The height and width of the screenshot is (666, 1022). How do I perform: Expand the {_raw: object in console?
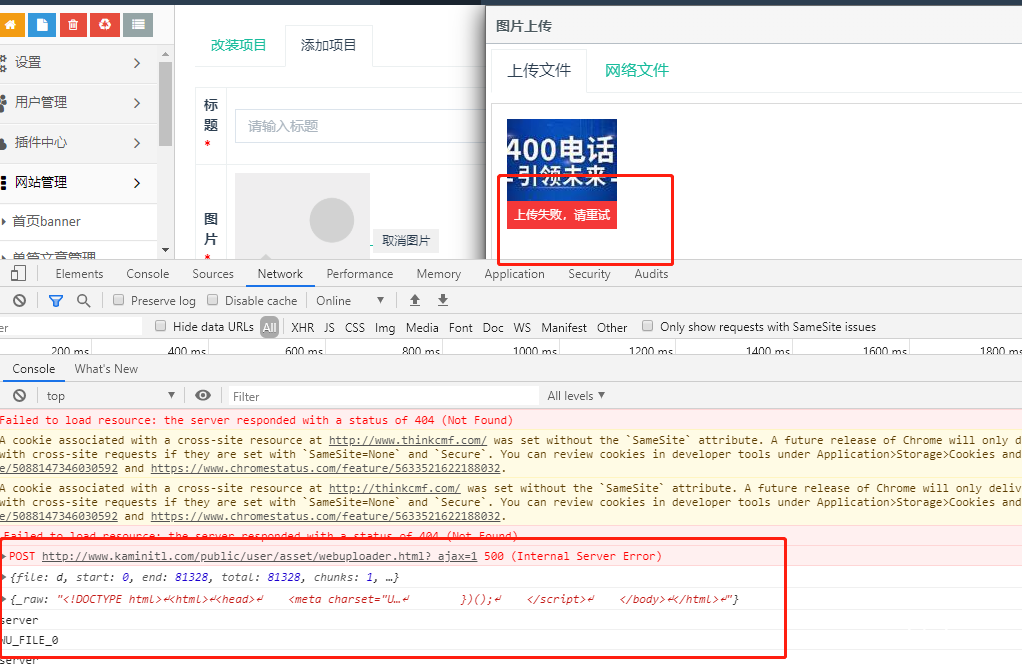click(x=5, y=599)
